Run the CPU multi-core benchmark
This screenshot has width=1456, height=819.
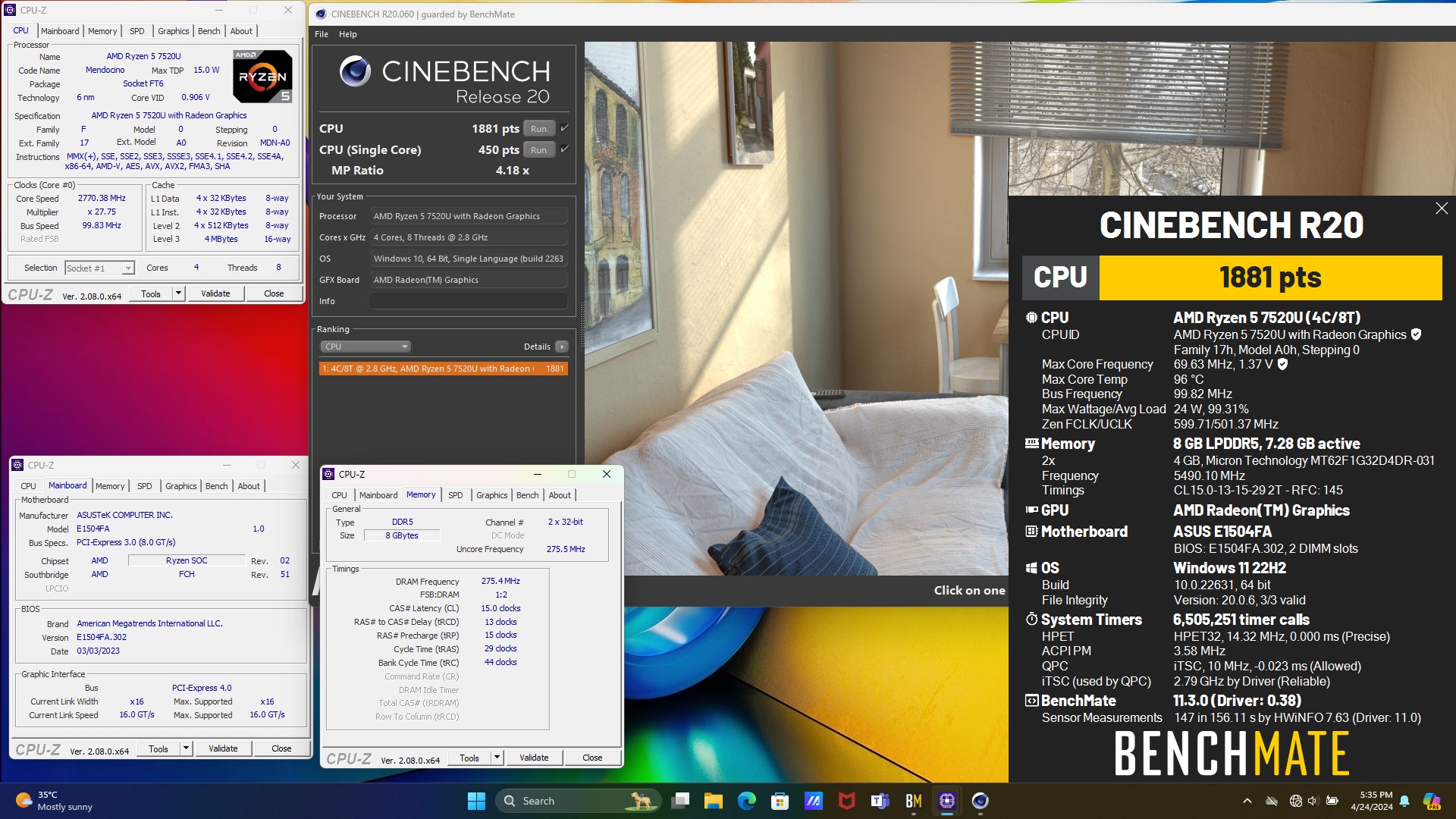[539, 129]
